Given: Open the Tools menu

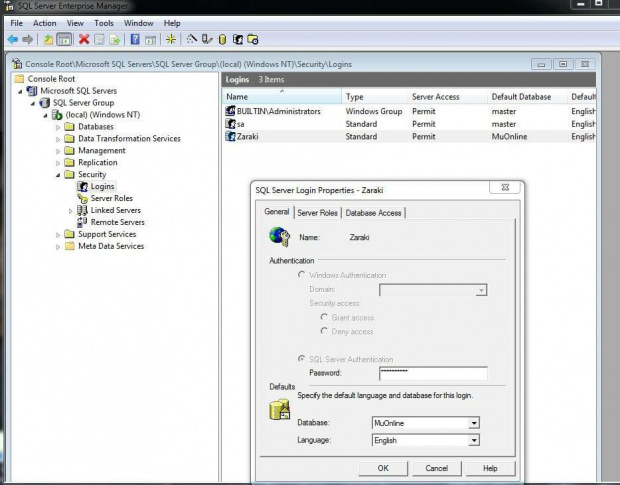Looking at the screenshot, I should coord(104,22).
